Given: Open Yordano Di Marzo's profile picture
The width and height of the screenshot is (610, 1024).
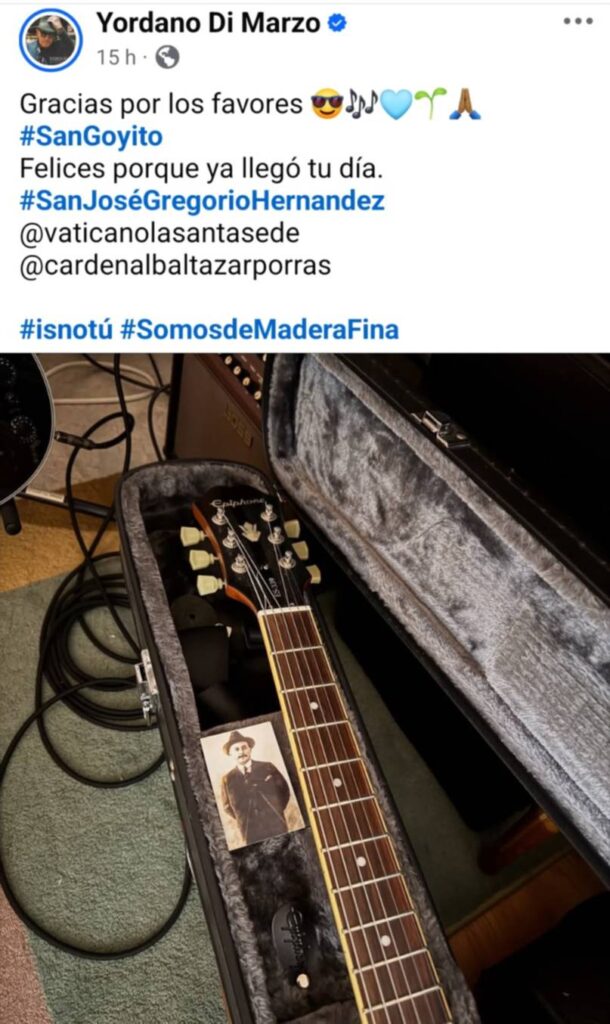Looking at the screenshot, I should [x=51, y=40].
